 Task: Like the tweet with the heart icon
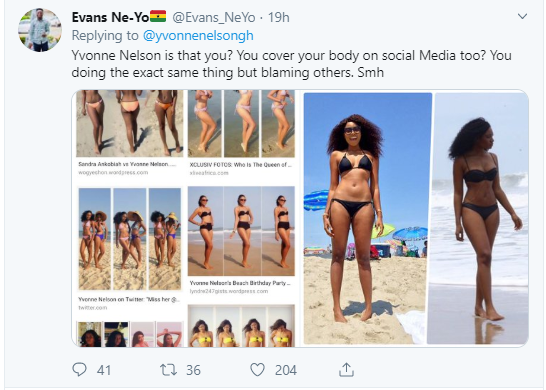point(258,370)
